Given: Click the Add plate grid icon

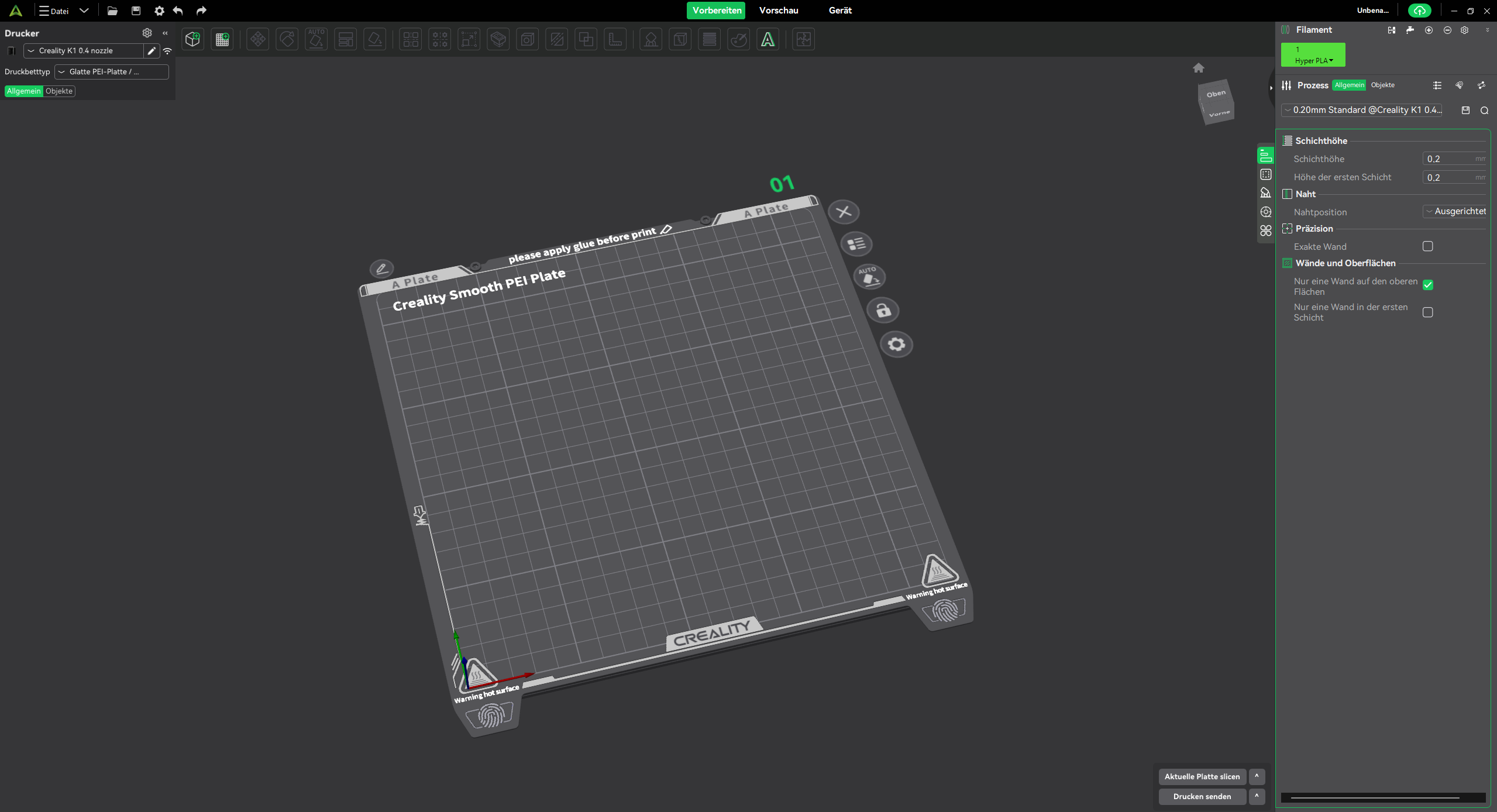Looking at the screenshot, I should [222, 39].
